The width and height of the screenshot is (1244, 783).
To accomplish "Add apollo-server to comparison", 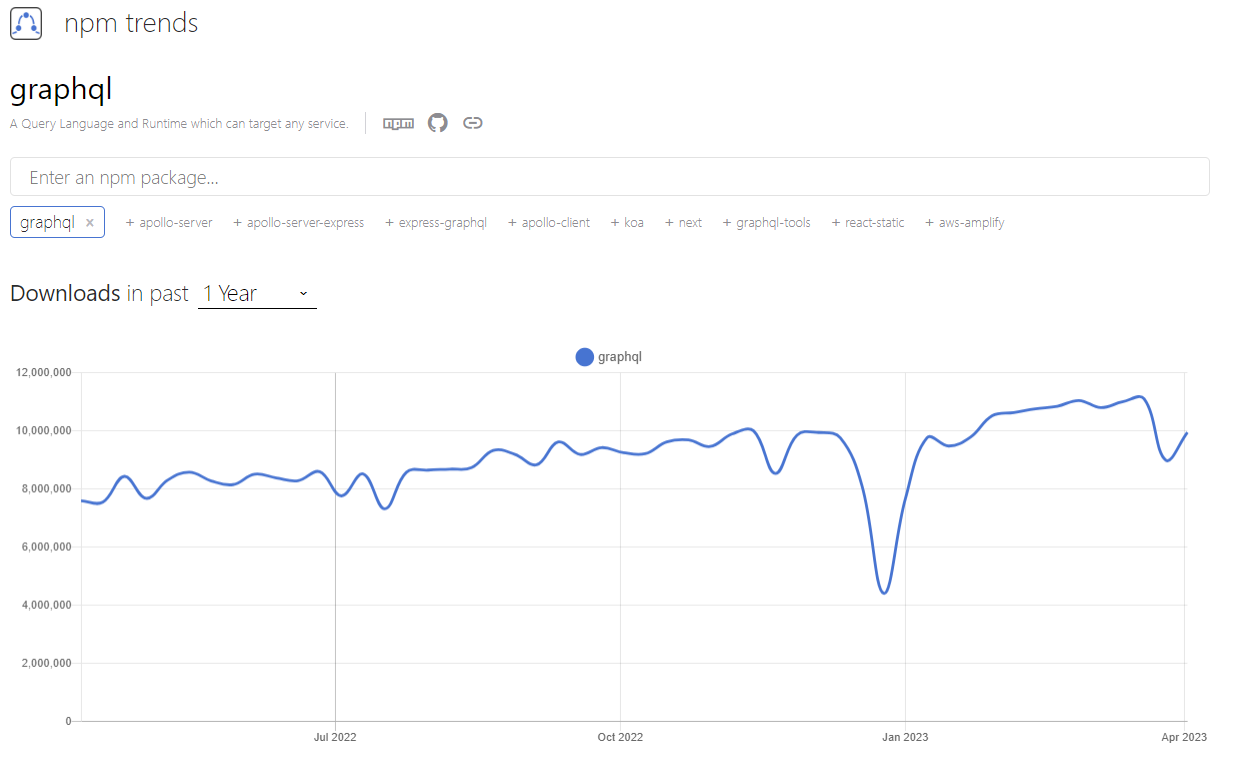I will point(169,223).
